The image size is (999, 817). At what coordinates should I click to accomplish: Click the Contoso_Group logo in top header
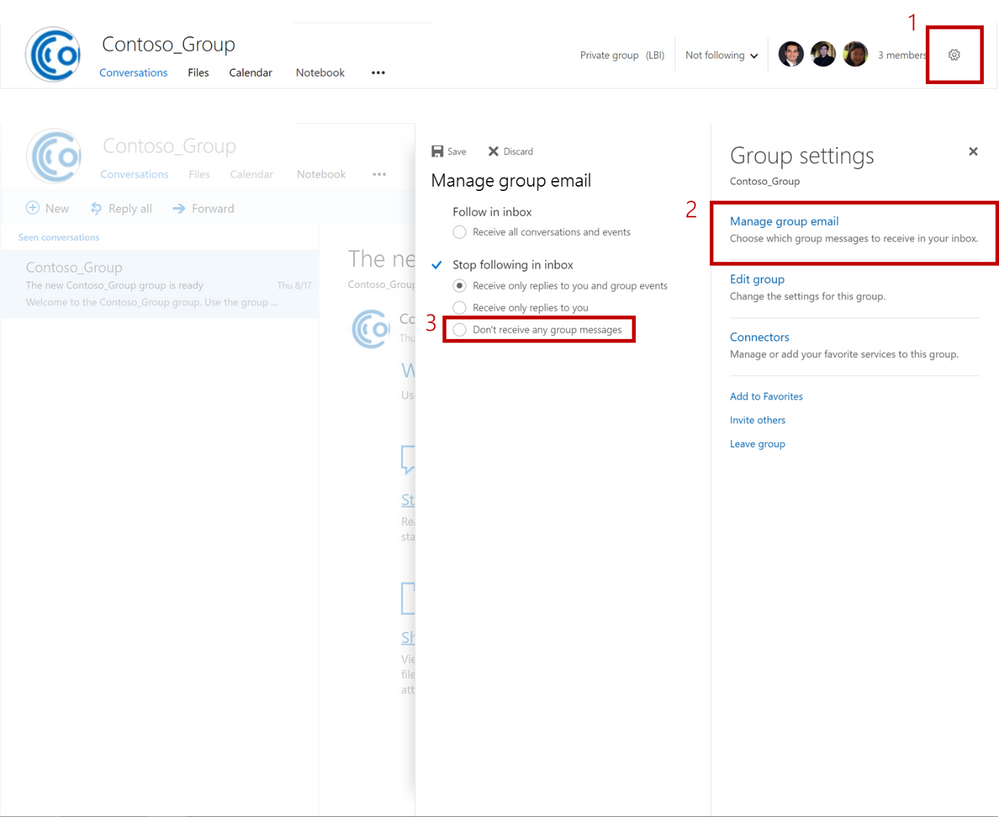click(x=53, y=54)
